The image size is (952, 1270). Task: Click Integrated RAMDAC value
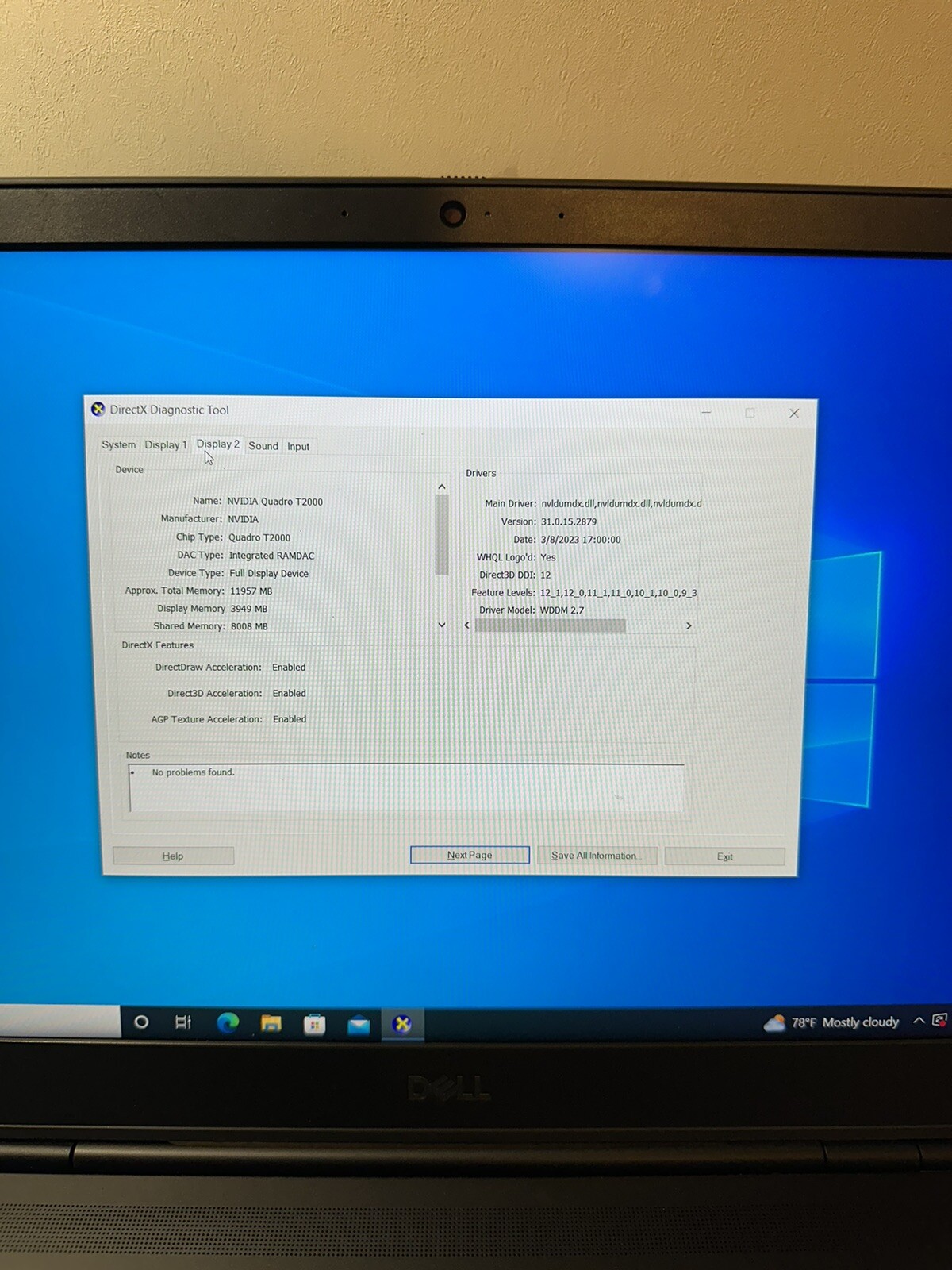tap(271, 556)
